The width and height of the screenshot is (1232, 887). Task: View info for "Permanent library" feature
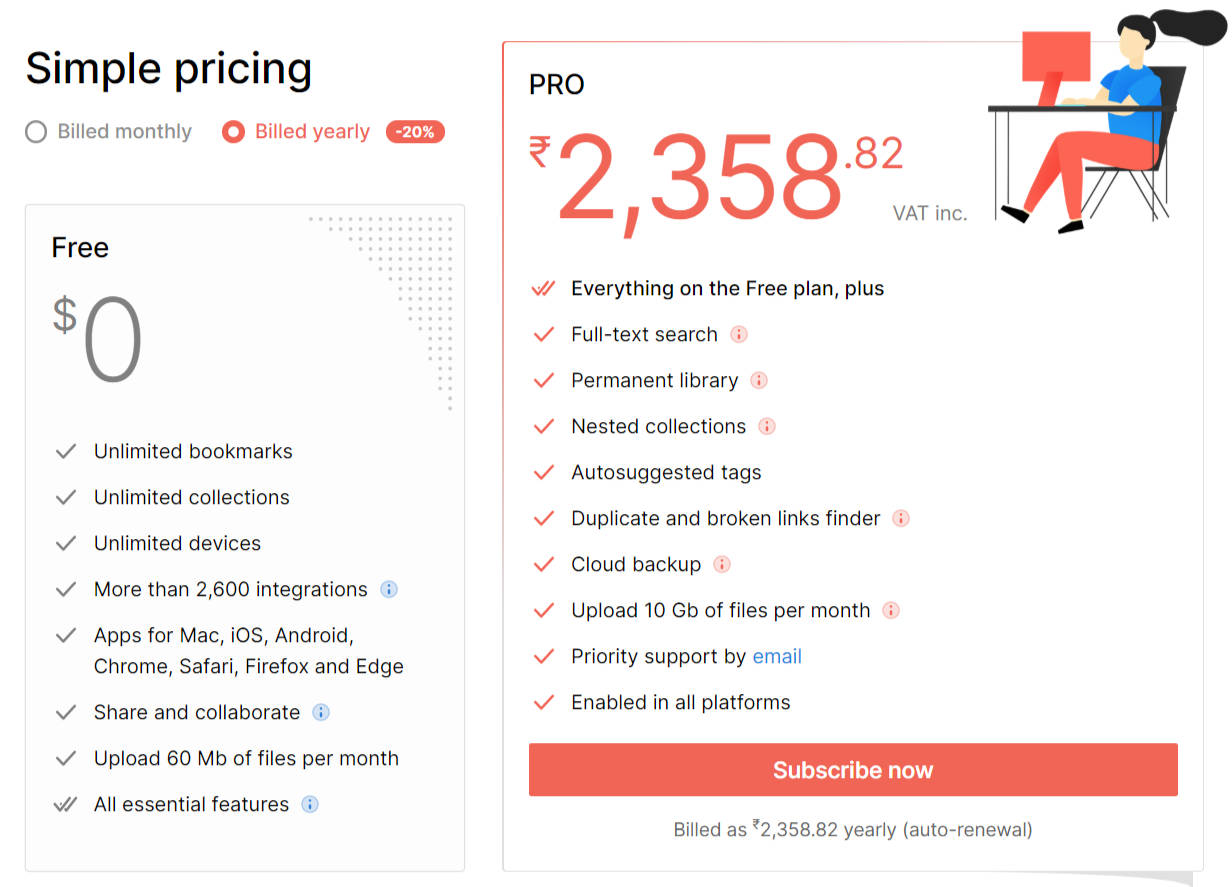coord(758,380)
